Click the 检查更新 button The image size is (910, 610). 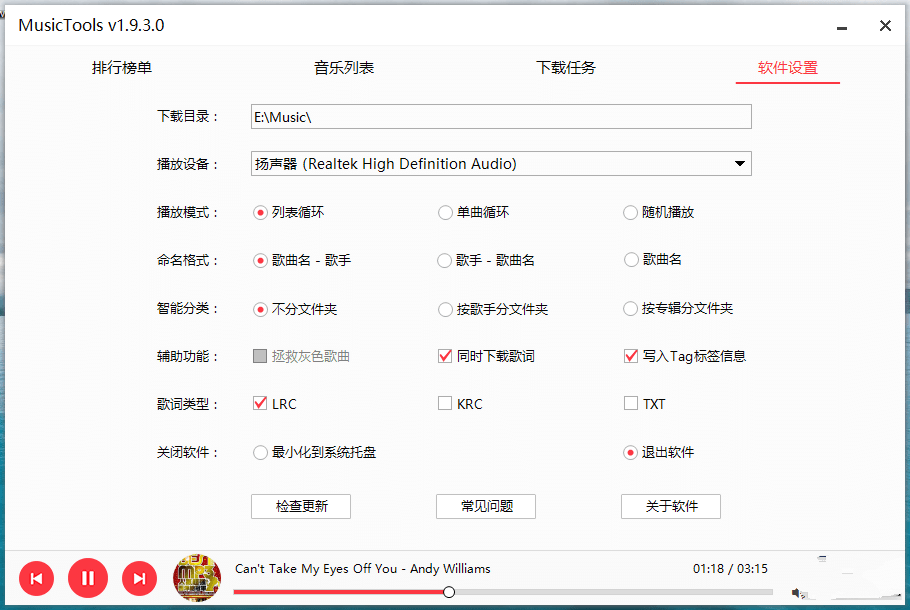[301, 506]
